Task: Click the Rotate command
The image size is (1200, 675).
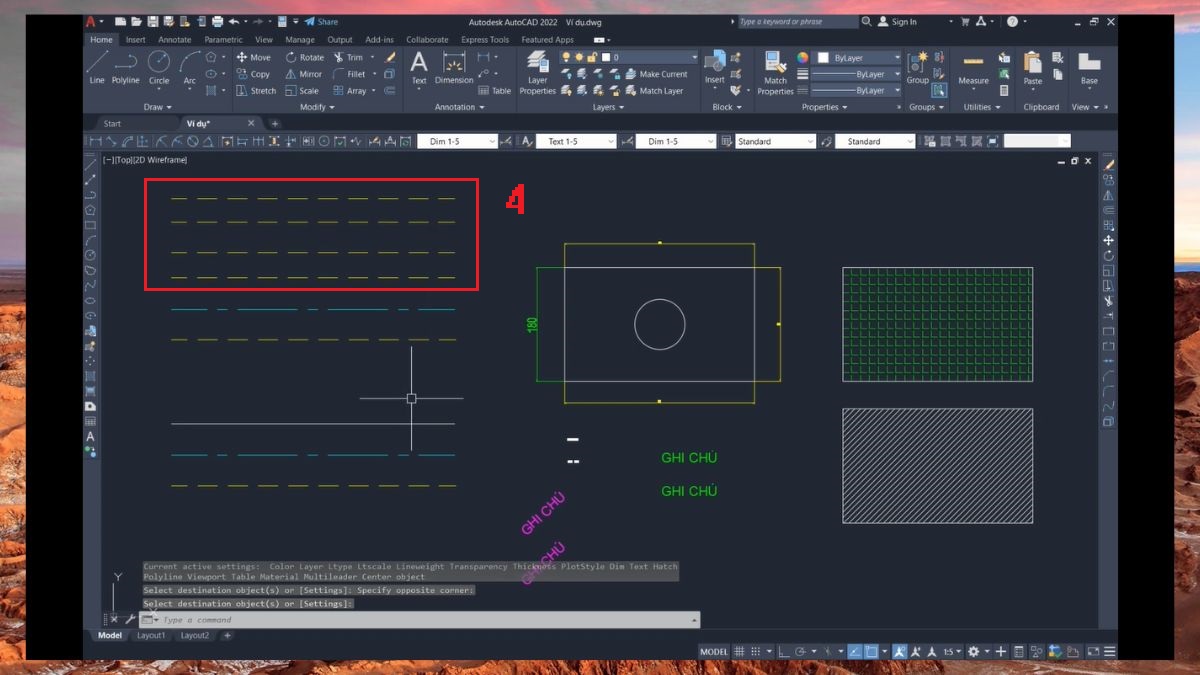Action: [x=305, y=57]
